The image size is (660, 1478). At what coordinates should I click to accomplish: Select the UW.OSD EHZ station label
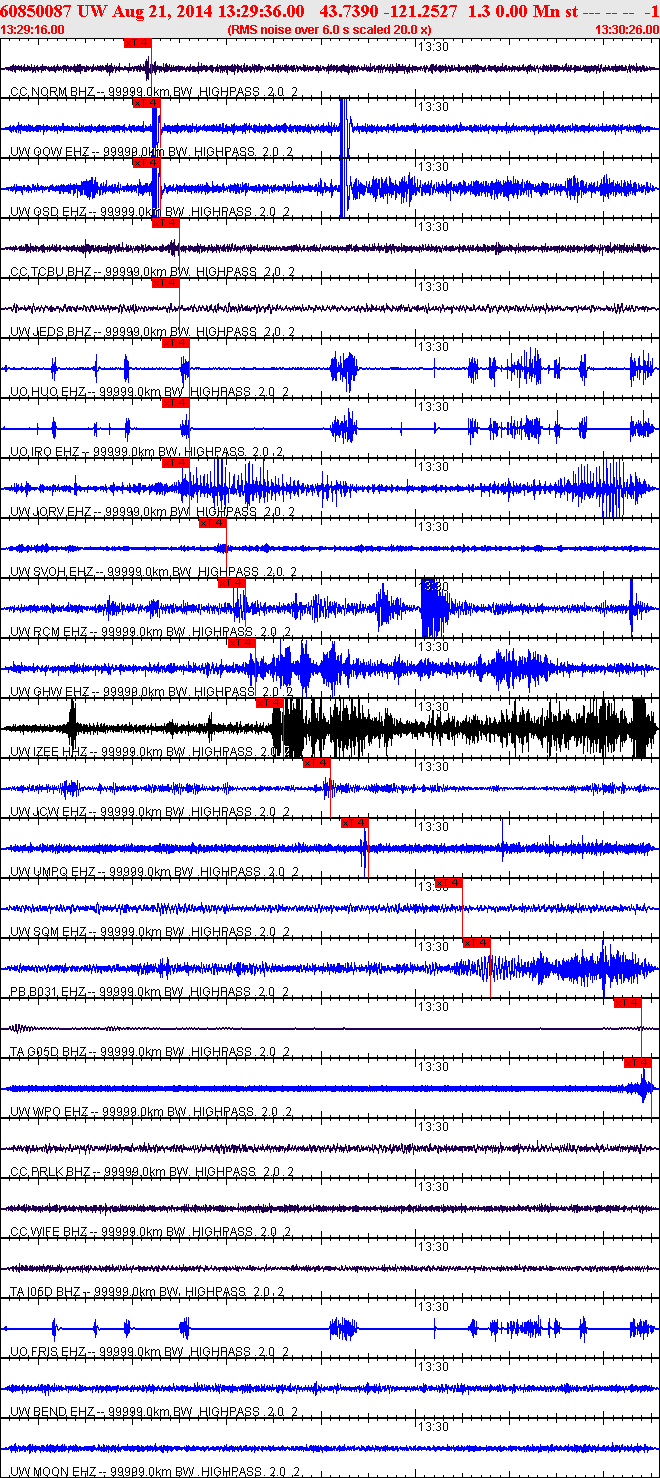click(x=49, y=212)
